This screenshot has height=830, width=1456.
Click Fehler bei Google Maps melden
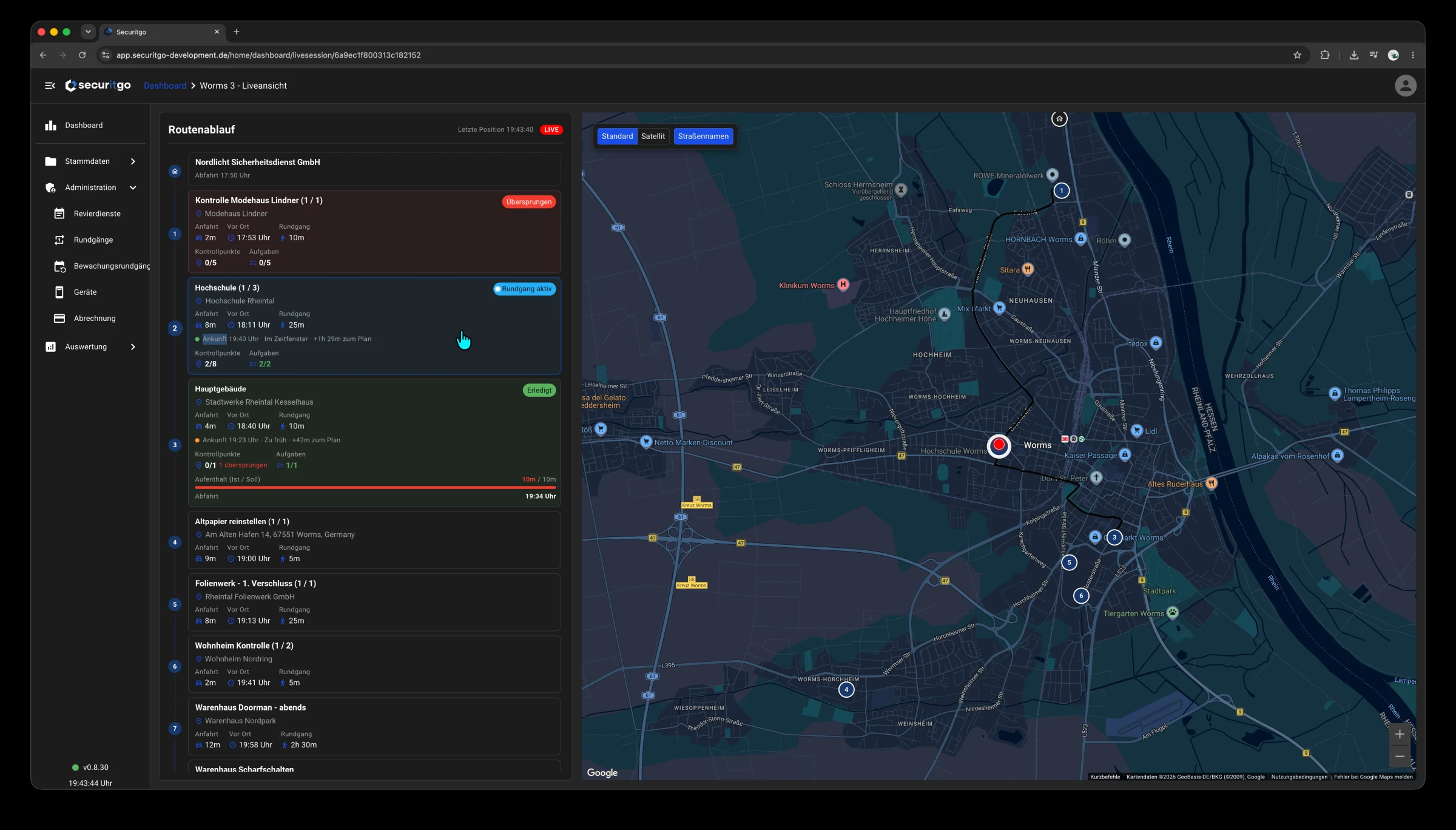(x=1373, y=777)
